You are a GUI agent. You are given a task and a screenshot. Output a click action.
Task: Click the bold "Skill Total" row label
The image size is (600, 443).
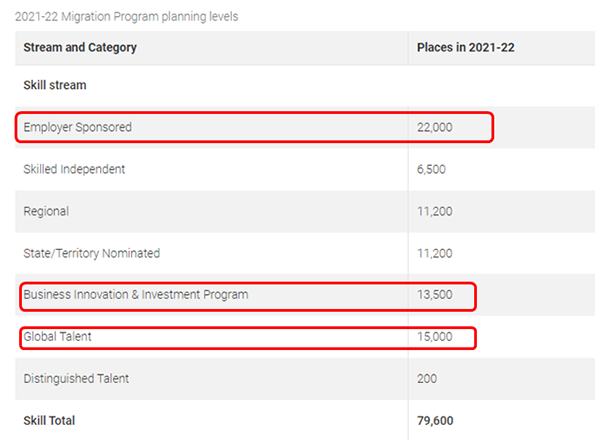(49, 421)
